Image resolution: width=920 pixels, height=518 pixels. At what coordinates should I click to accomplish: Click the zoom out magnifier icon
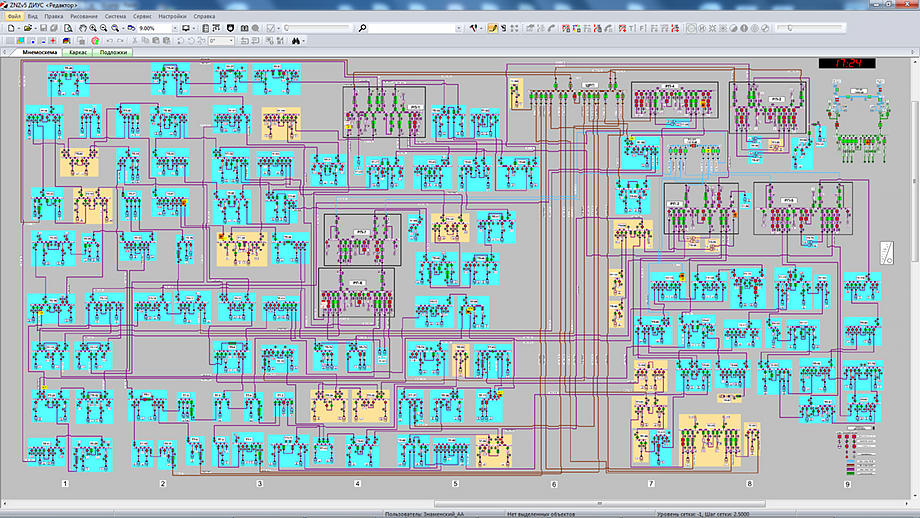tap(105, 29)
